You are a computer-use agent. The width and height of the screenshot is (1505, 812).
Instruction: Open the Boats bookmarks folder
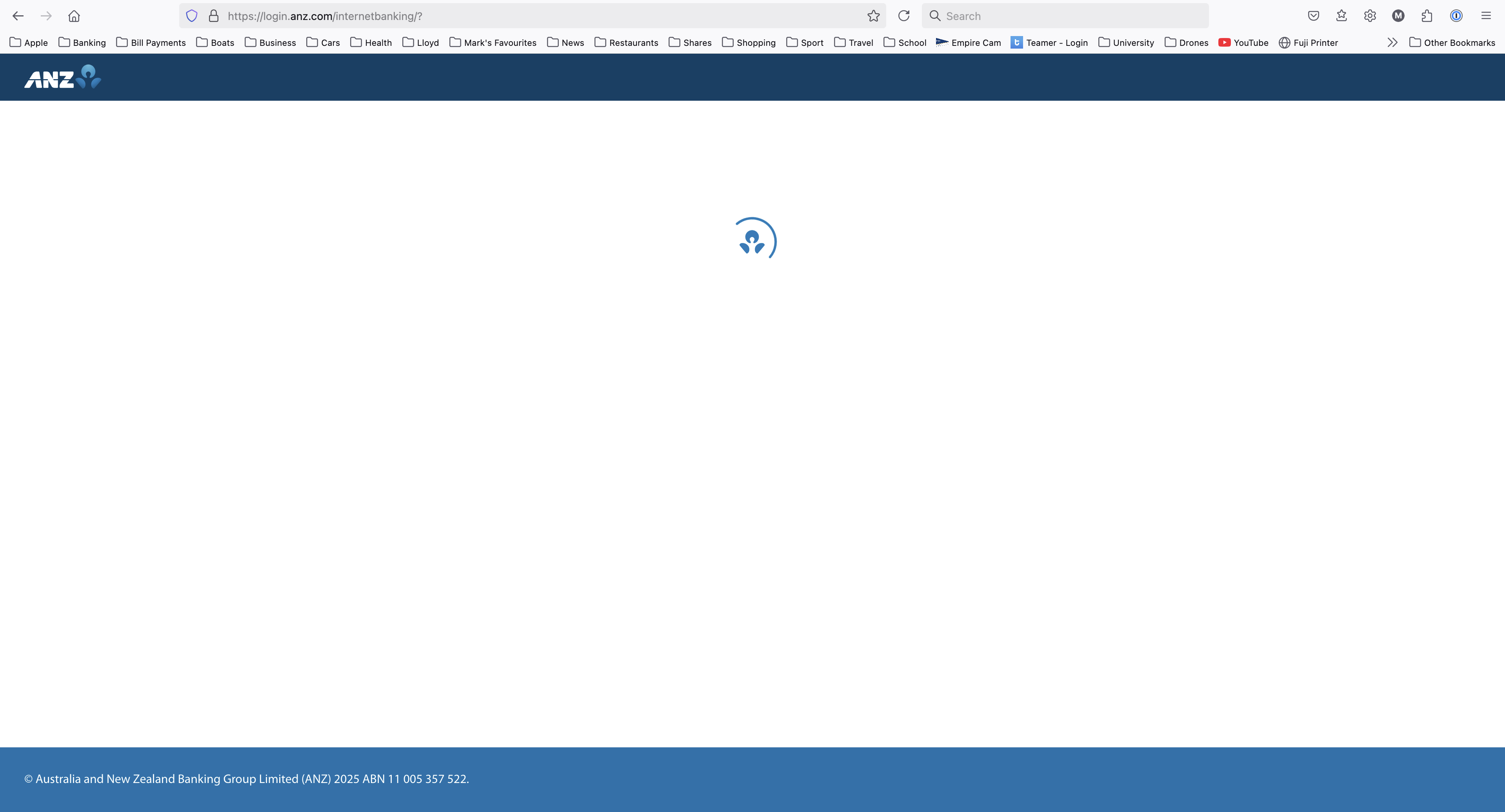click(215, 43)
